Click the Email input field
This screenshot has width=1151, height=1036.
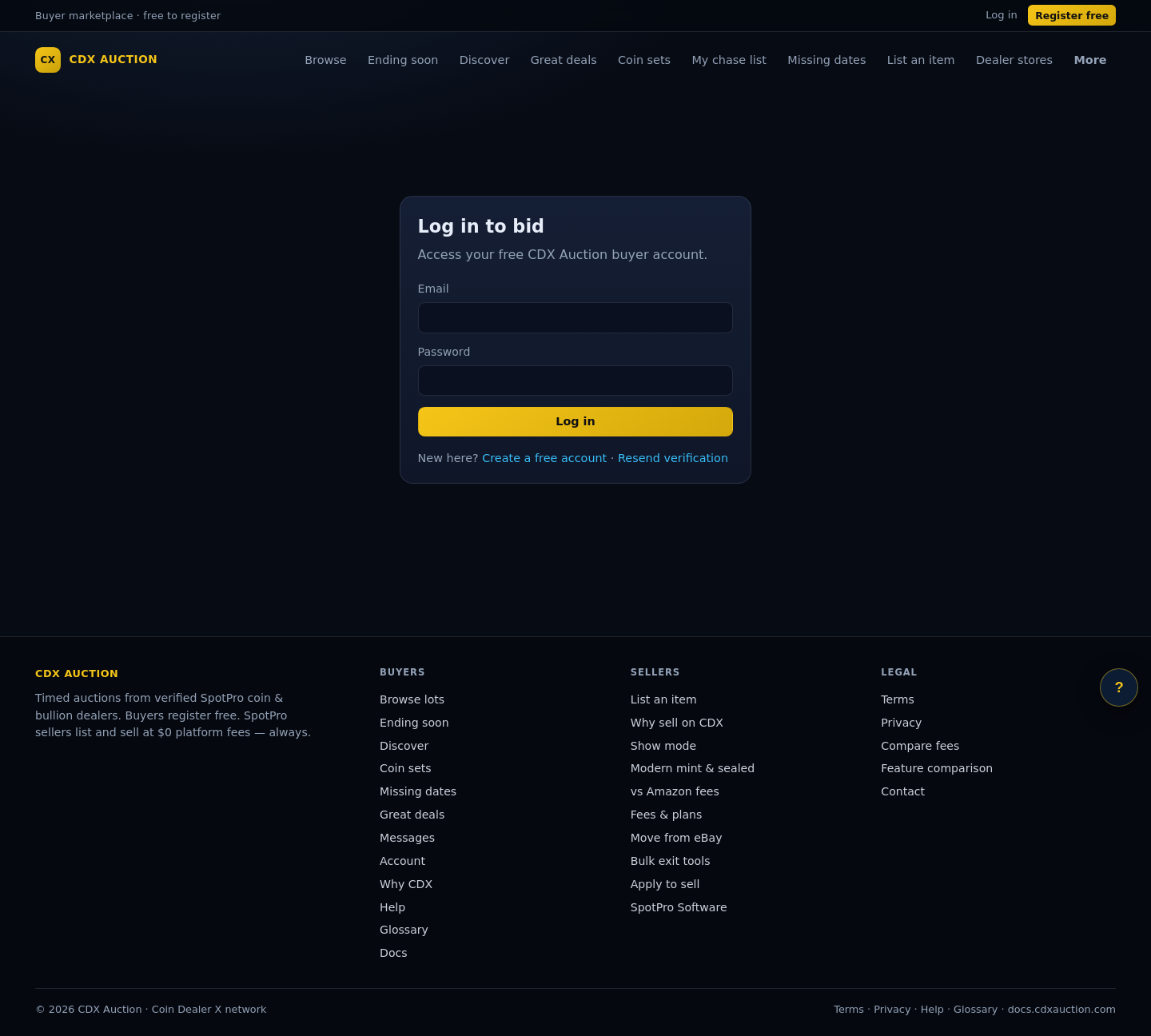click(x=575, y=317)
